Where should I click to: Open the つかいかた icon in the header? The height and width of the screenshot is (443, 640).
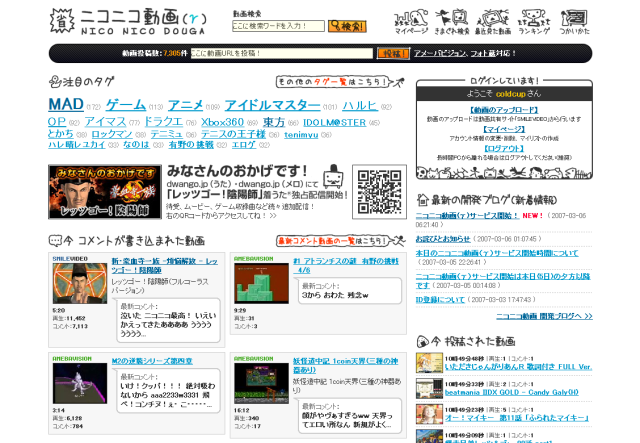click(x=574, y=22)
